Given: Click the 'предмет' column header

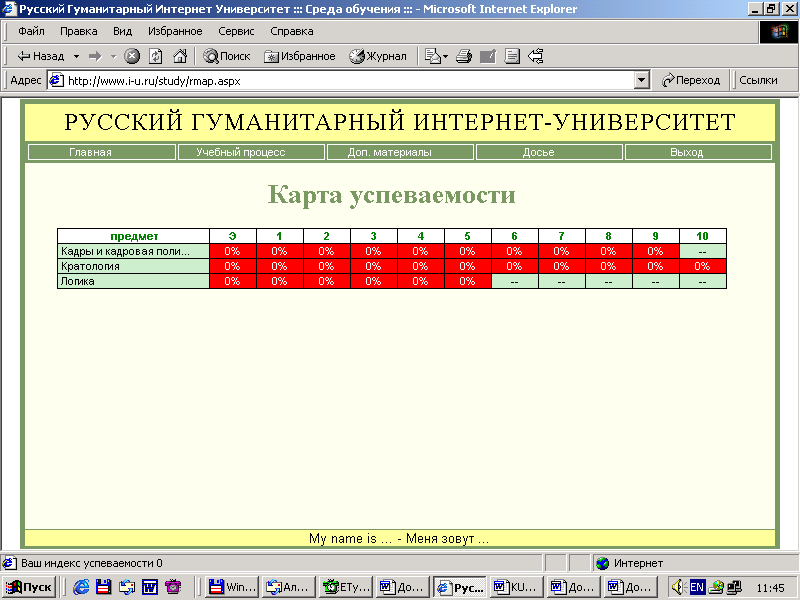Looking at the screenshot, I should pos(134,236).
